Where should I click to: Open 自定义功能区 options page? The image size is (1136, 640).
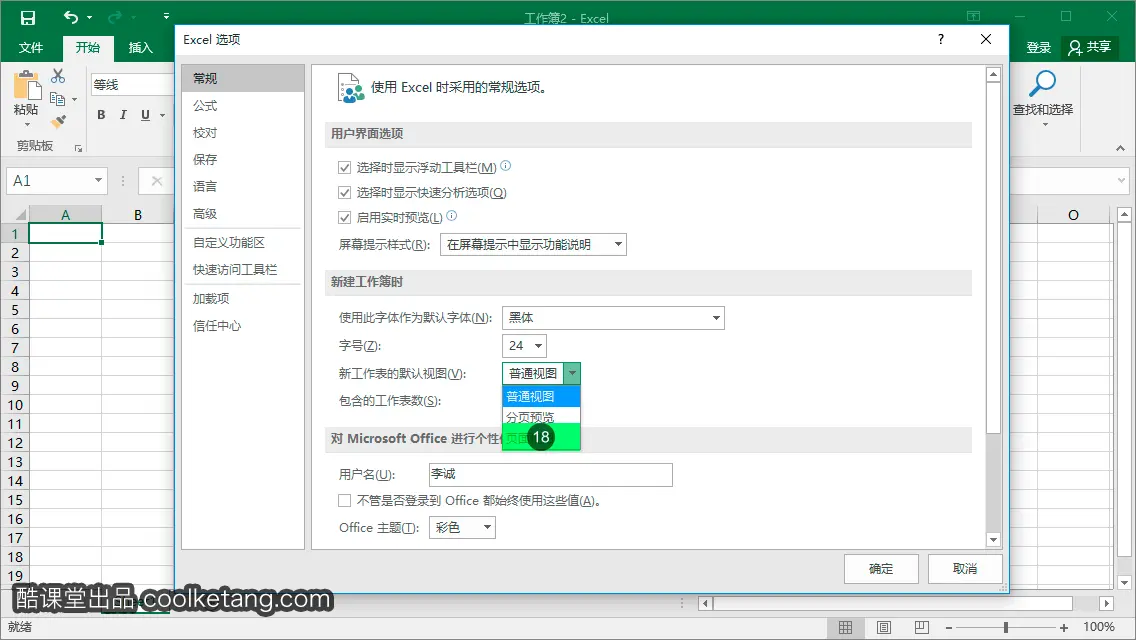click(243, 243)
